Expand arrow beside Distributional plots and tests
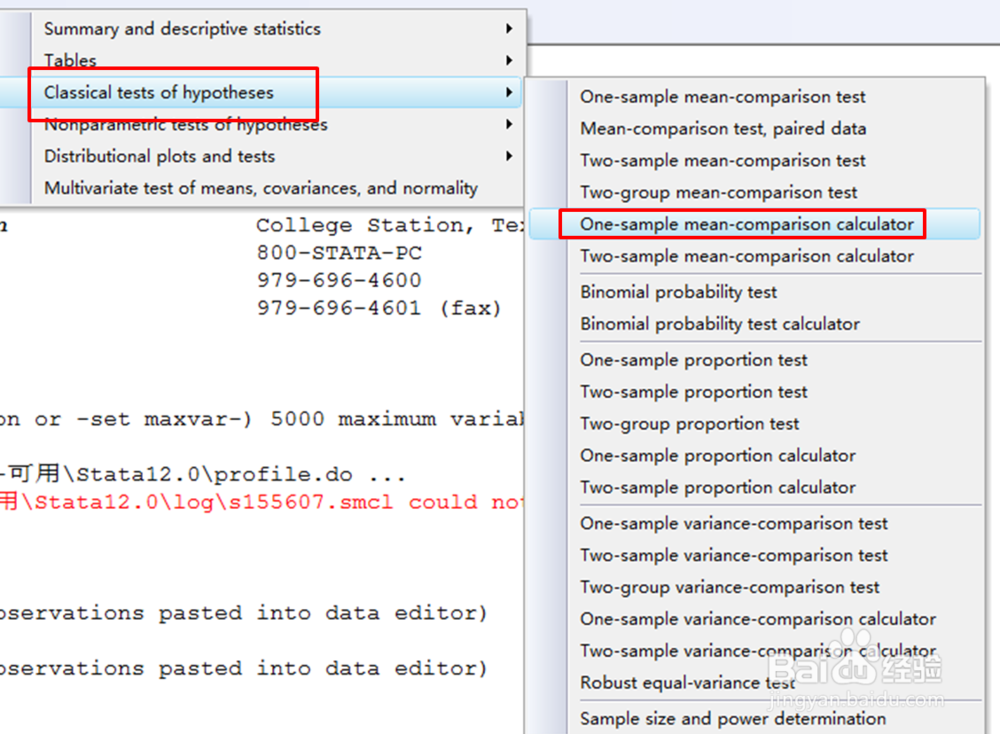 509,156
